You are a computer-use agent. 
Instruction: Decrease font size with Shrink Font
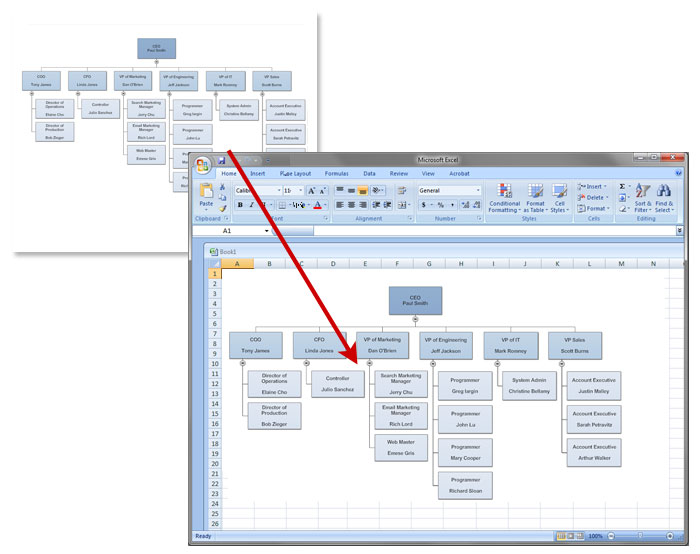coord(323,191)
